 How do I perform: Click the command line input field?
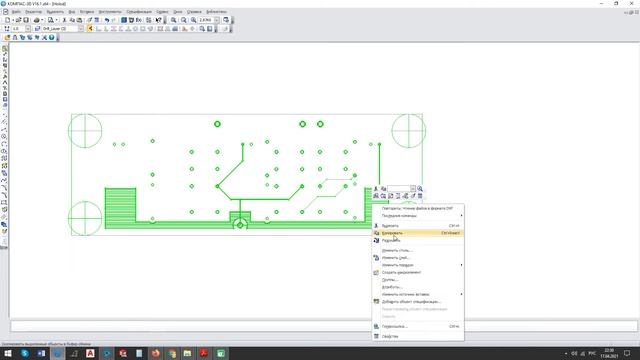(324, 326)
